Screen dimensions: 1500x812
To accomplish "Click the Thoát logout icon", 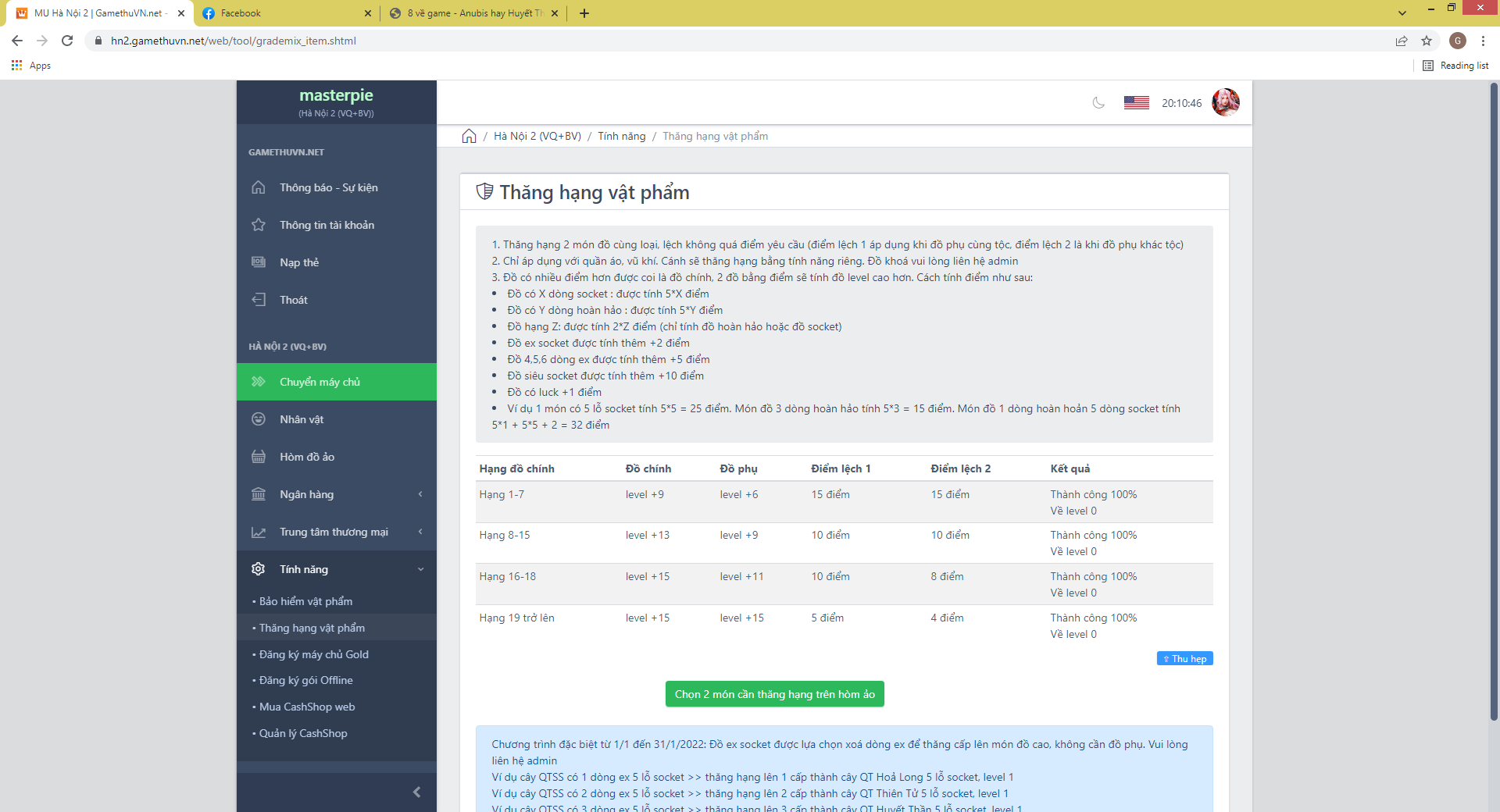I will (x=259, y=300).
